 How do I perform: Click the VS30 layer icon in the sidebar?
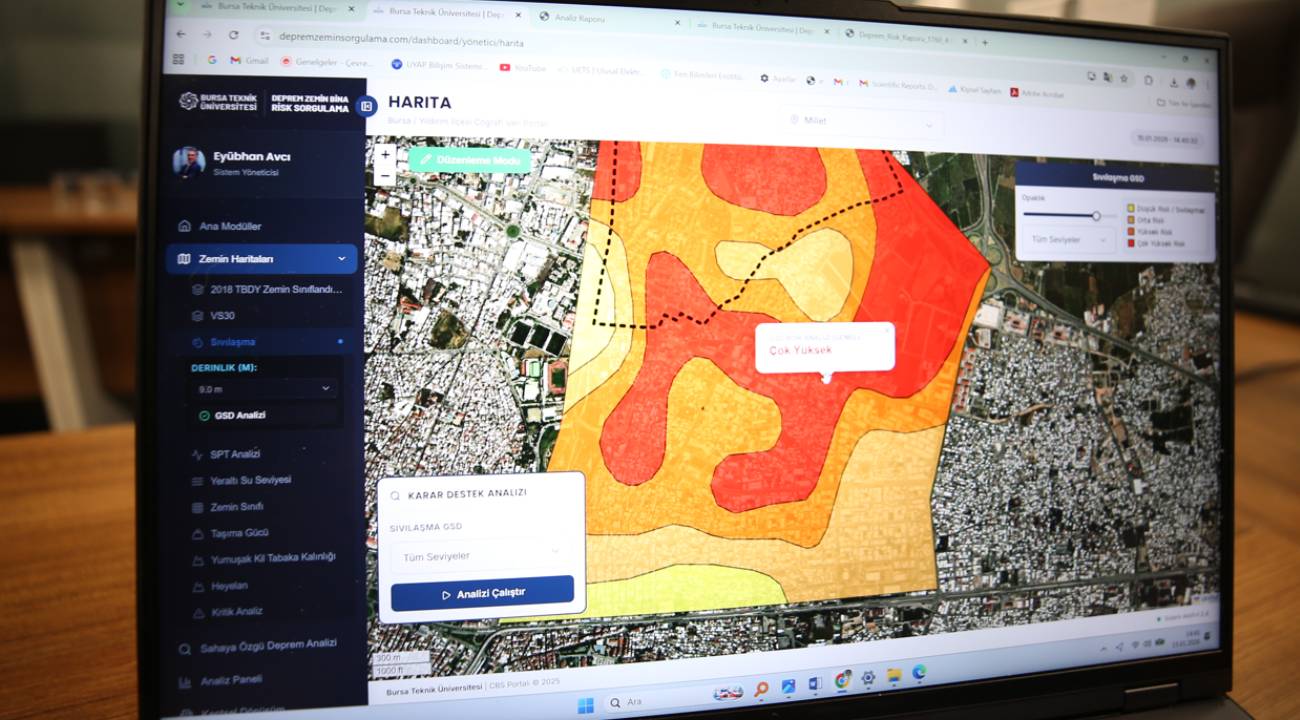pyautogui.click(x=198, y=315)
